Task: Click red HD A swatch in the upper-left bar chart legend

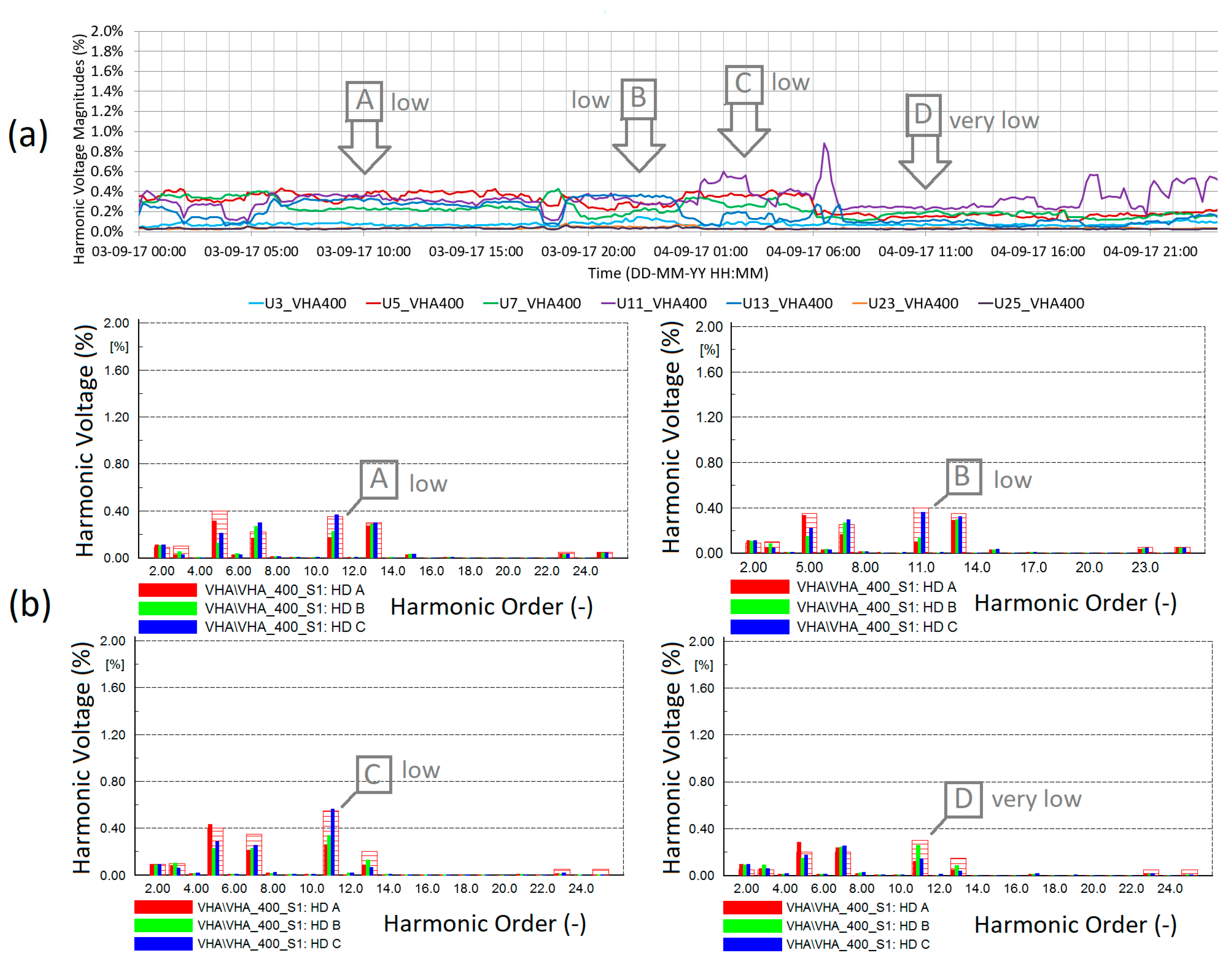Action: pyautogui.click(x=167, y=590)
